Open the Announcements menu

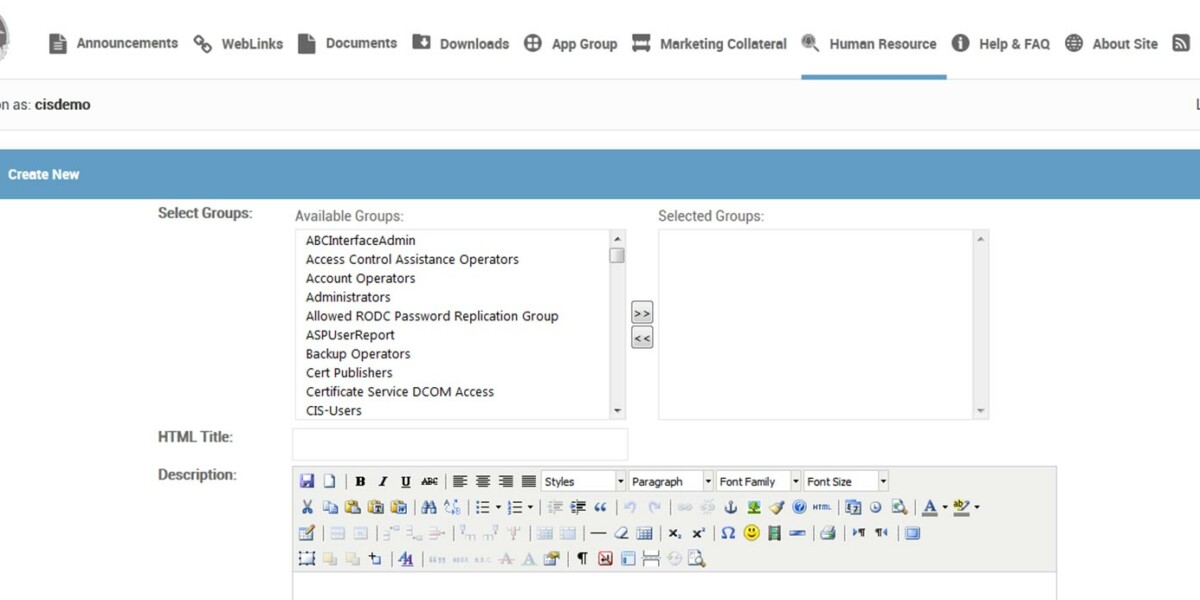pos(126,43)
